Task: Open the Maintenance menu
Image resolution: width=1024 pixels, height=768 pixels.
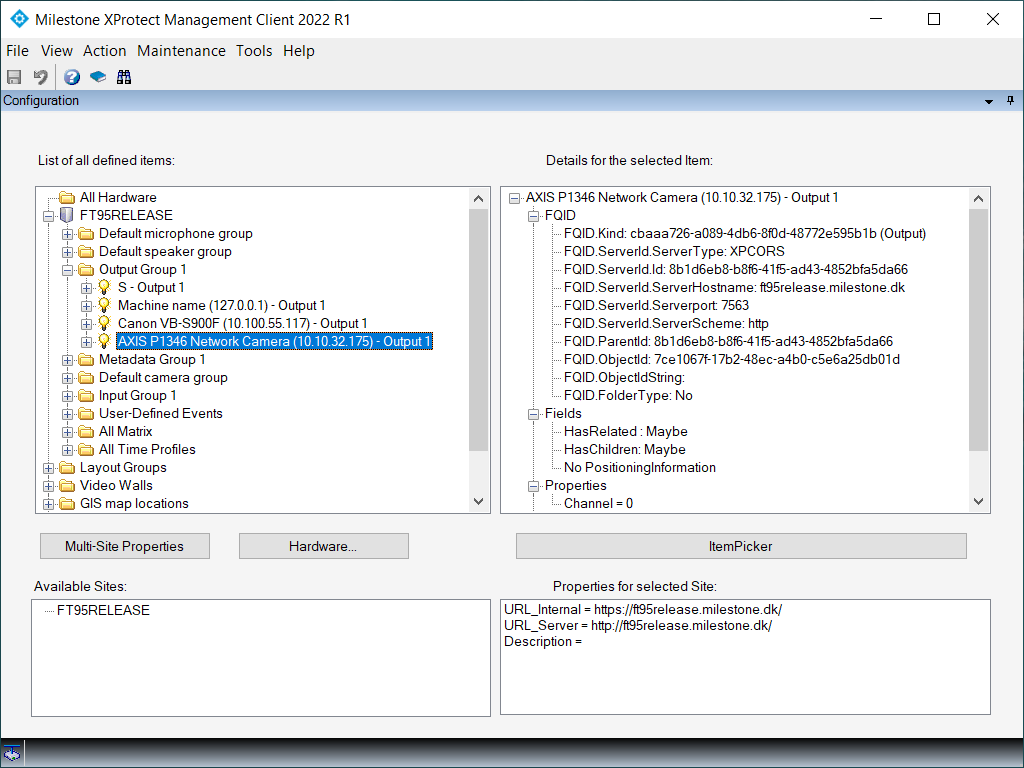Action: (182, 50)
